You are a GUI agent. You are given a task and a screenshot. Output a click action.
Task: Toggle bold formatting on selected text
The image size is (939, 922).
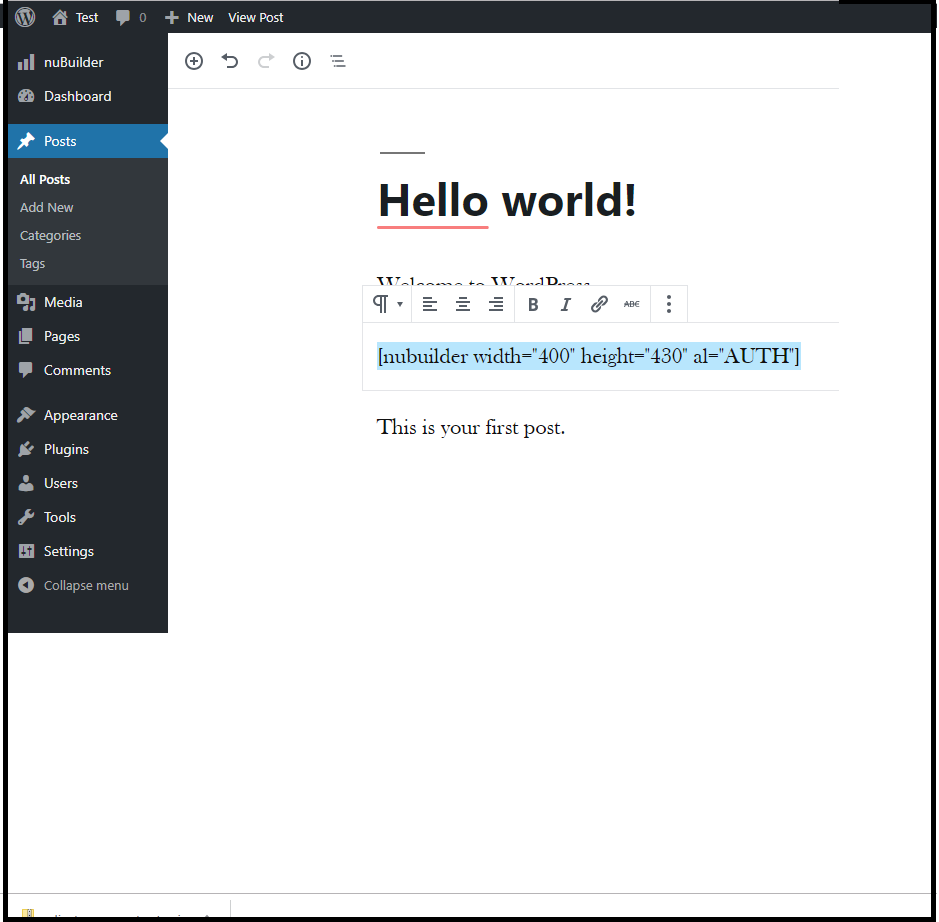click(533, 305)
